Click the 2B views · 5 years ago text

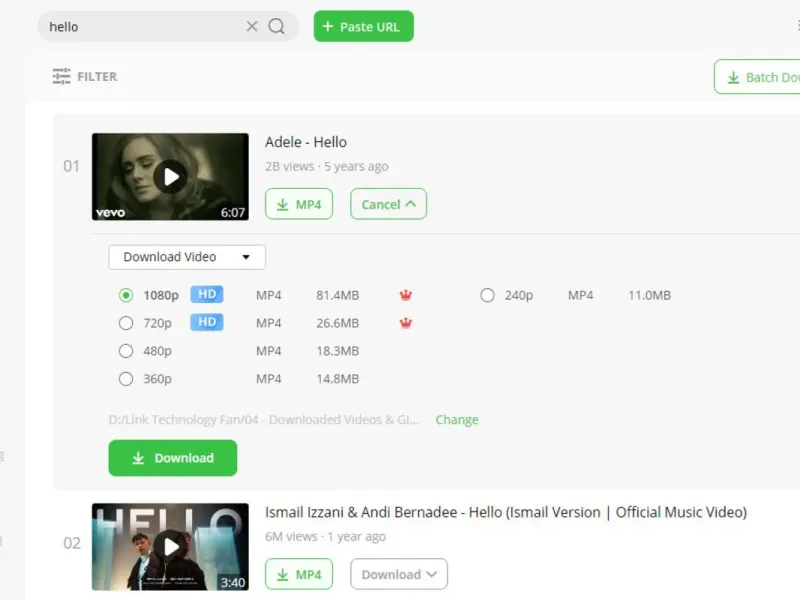327,166
